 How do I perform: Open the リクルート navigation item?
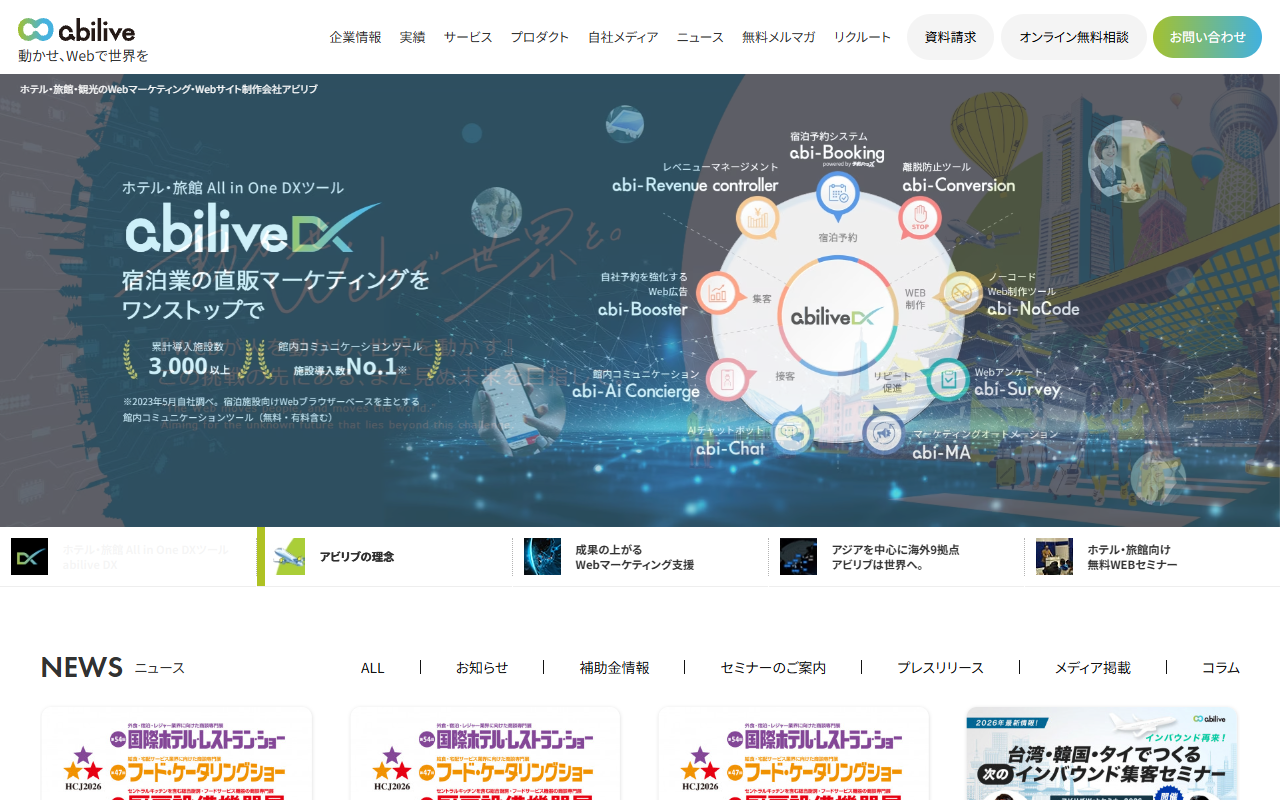click(x=862, y=36)
